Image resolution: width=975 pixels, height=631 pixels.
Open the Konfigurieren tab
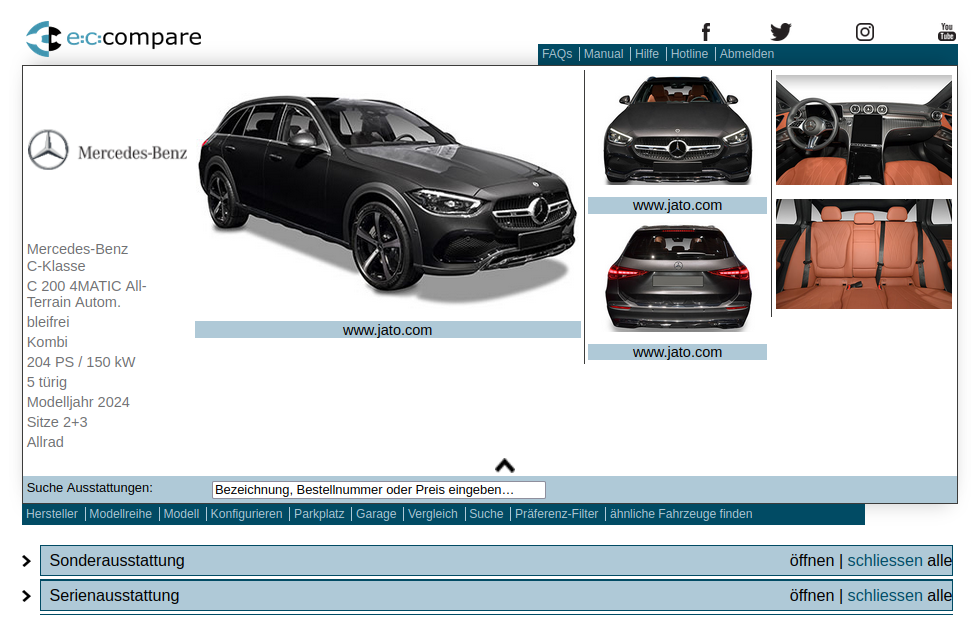click(x=246, y=514)
